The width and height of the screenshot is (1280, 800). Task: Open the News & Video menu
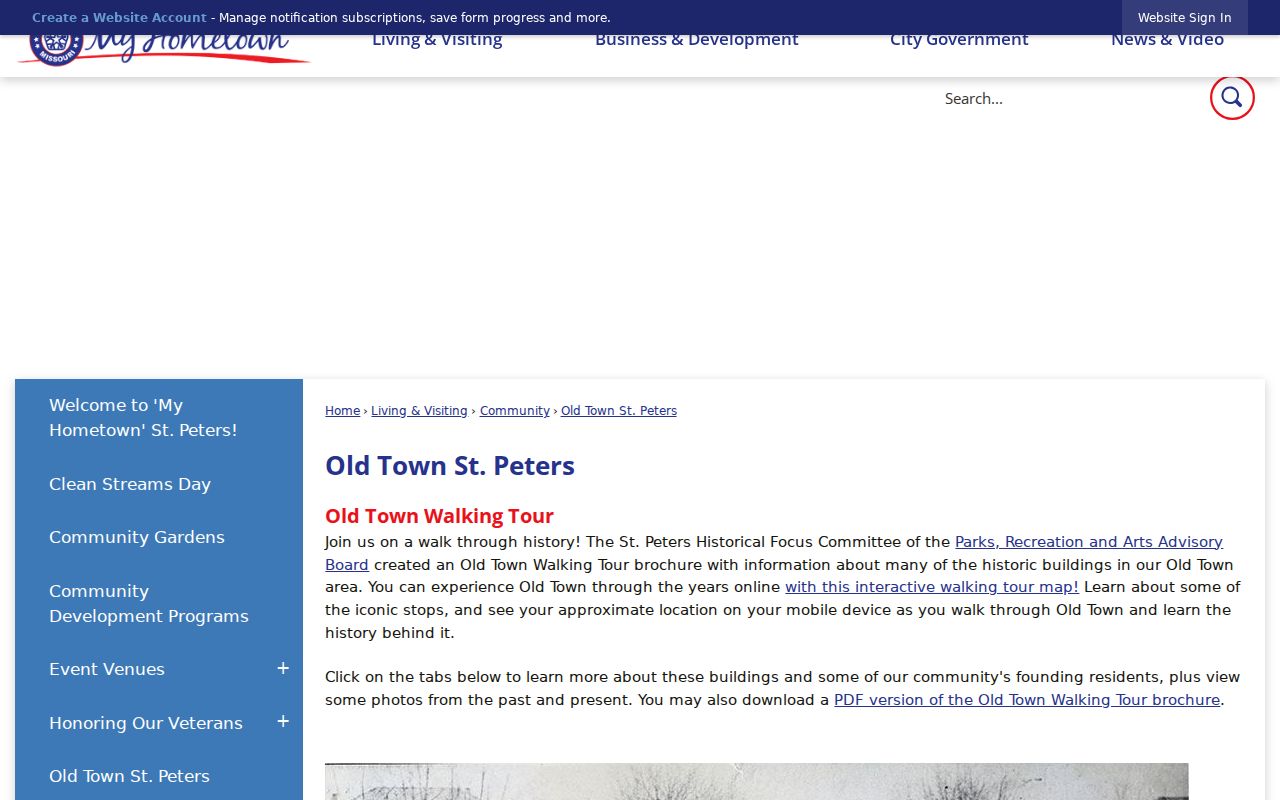(1167, 41)
